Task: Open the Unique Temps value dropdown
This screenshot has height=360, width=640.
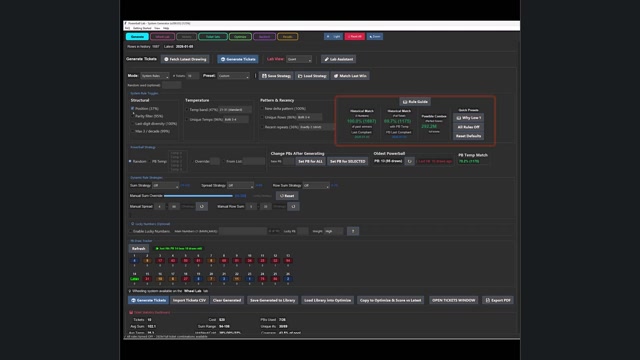Action: click(x=236, y=120)
